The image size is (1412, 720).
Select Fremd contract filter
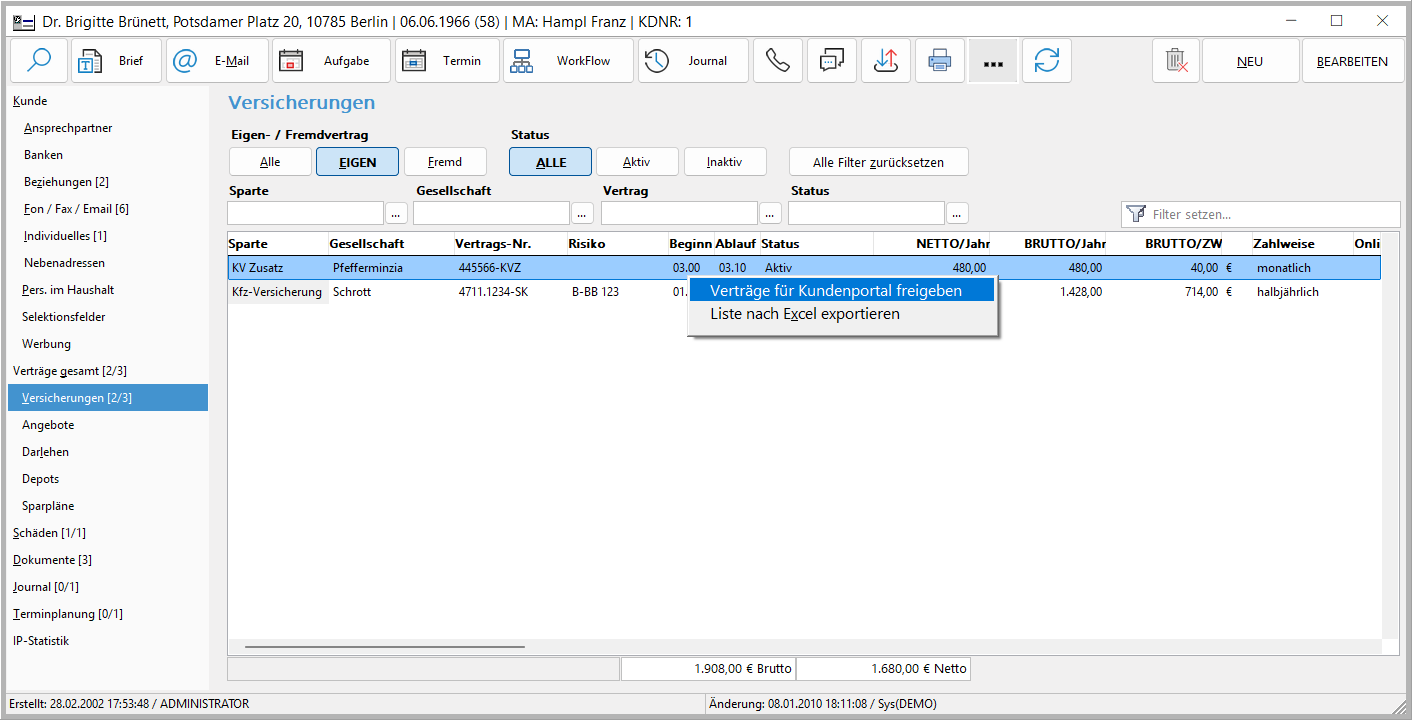click(x=445, y=162)
